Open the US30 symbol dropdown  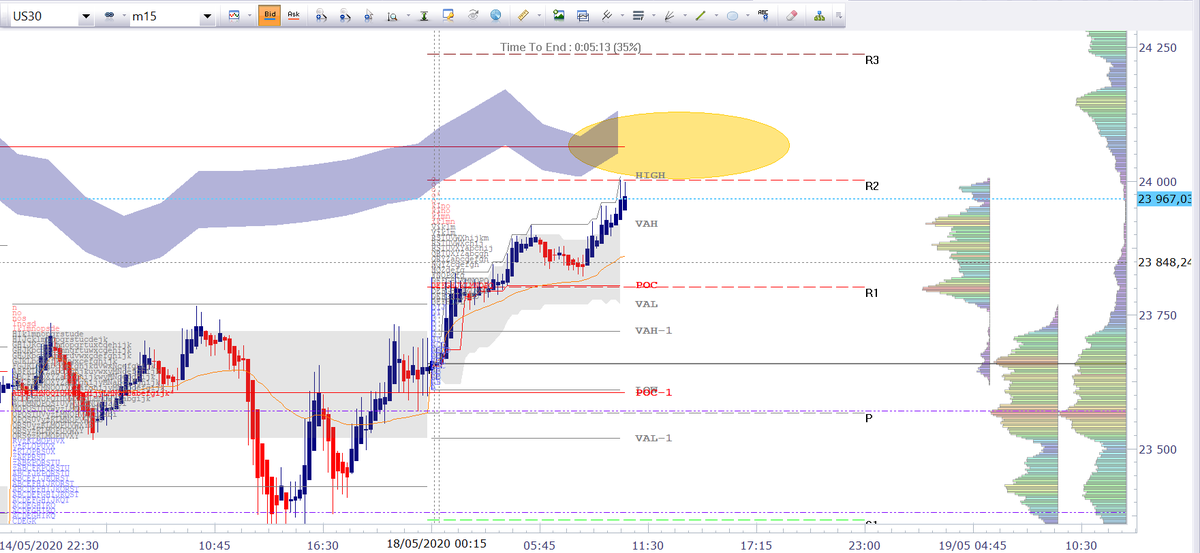pyautogui.click(x=84, y=16)
